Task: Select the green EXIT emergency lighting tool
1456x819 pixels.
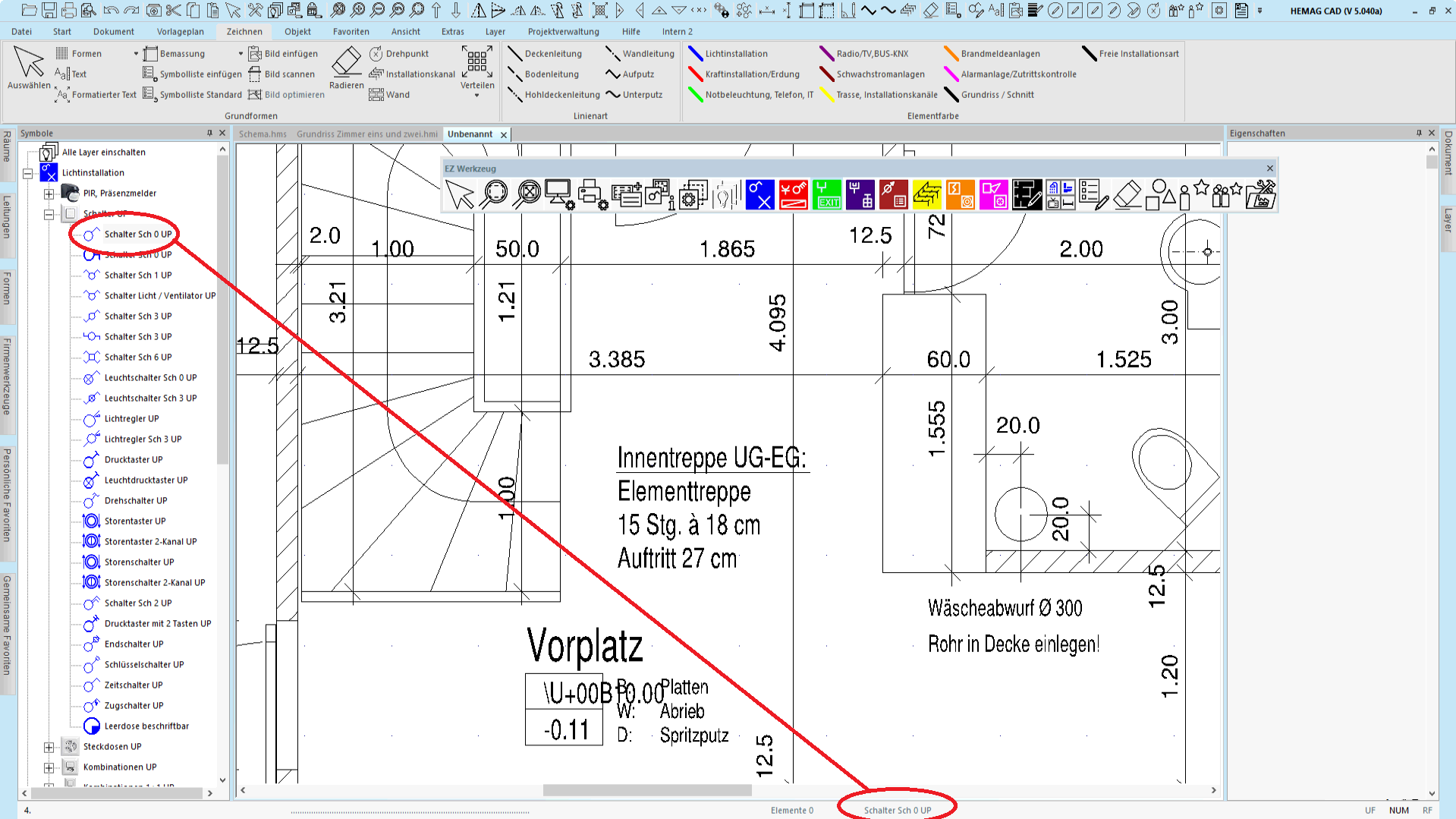Action: tap(826, 194)
